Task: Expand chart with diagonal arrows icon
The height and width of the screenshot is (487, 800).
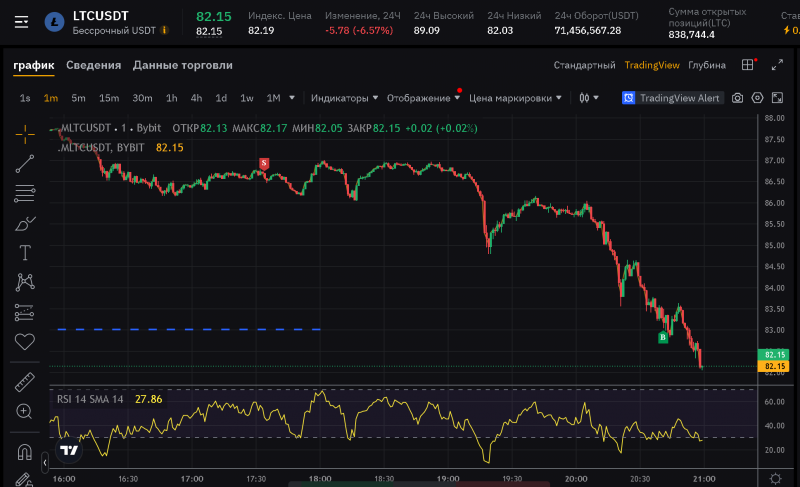Action: click(777, 65)
